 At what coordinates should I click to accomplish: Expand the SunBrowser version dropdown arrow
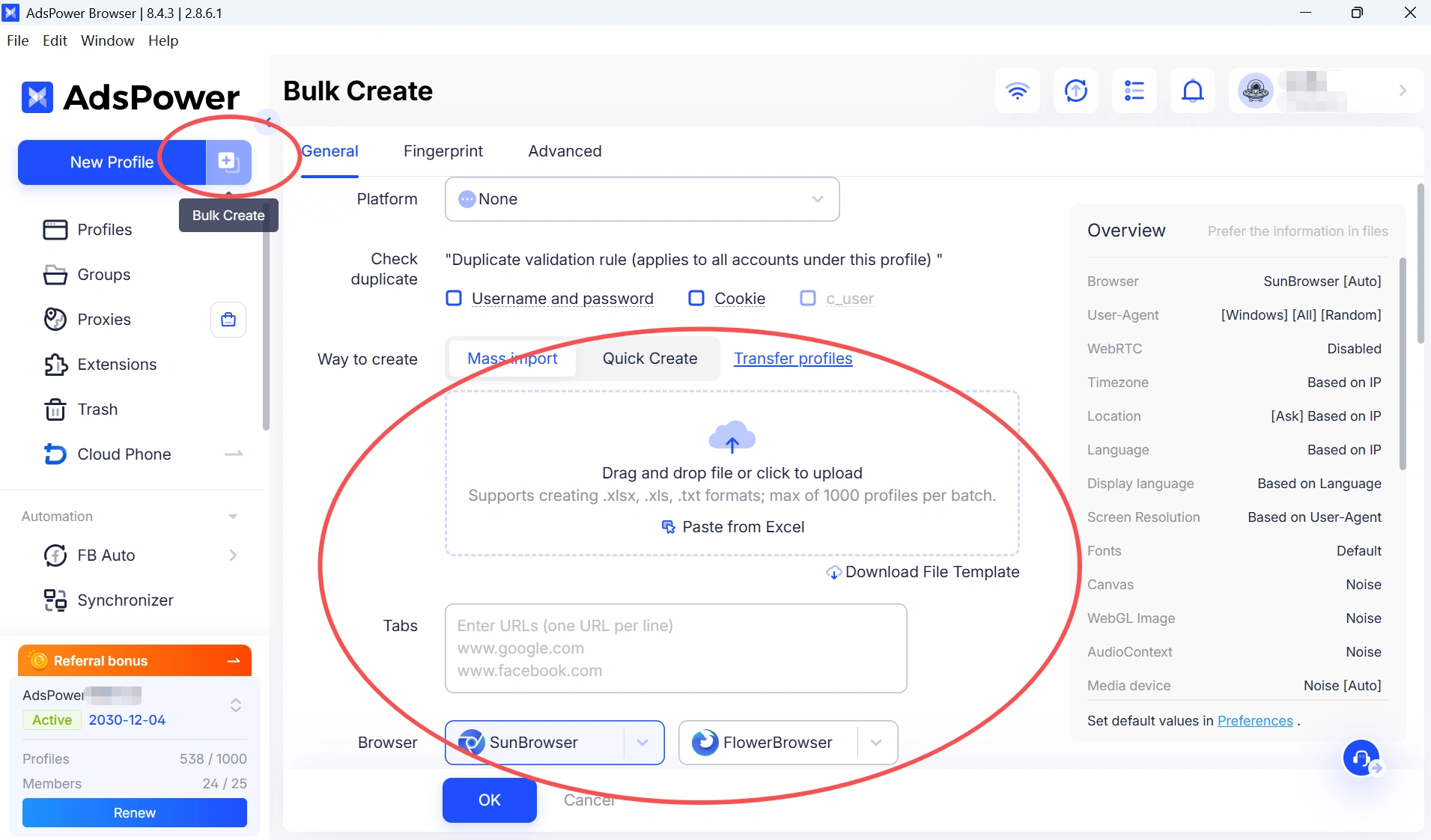click(x=642, y=742)
